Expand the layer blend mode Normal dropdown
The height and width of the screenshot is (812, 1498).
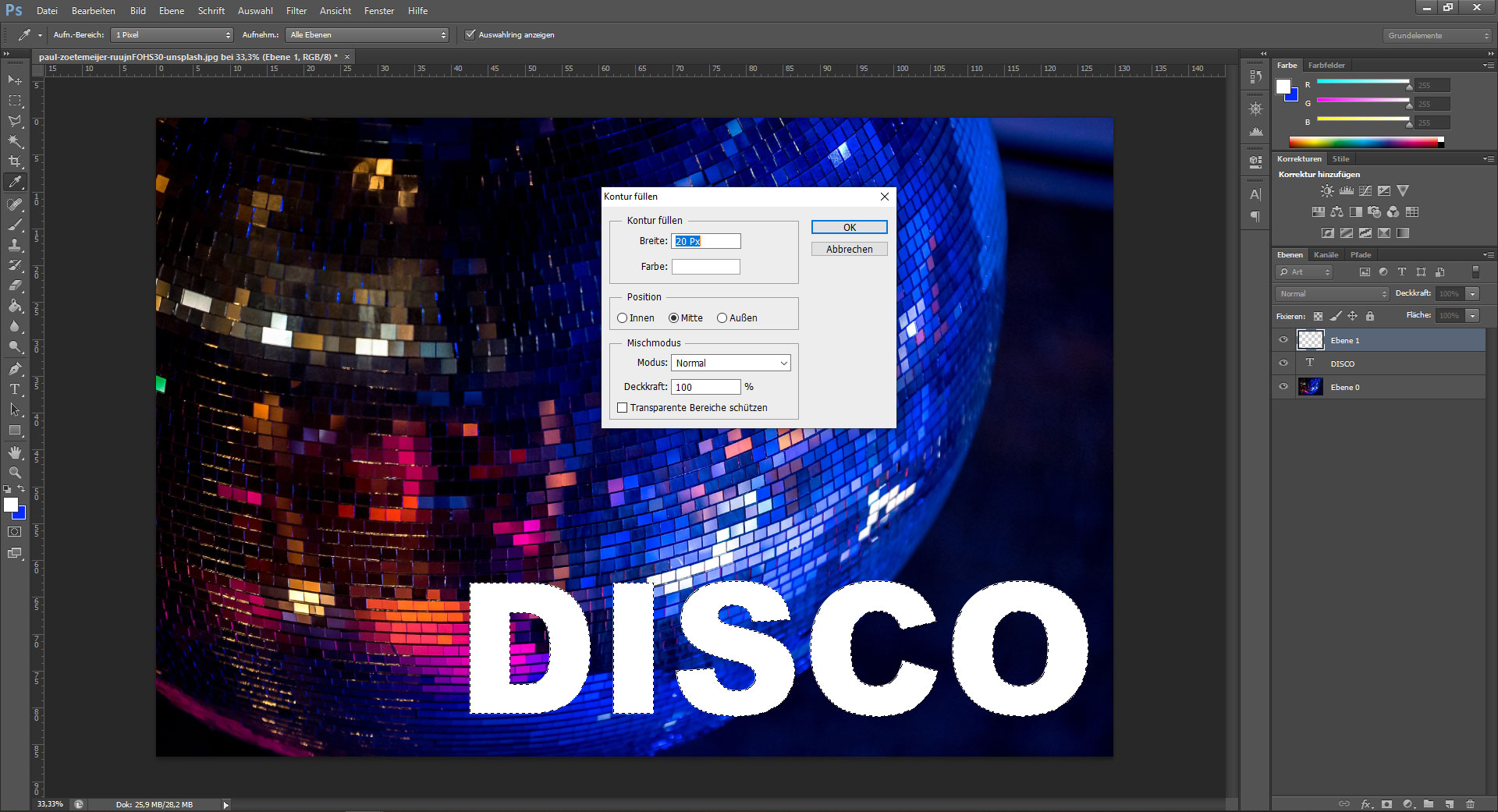1333,294
